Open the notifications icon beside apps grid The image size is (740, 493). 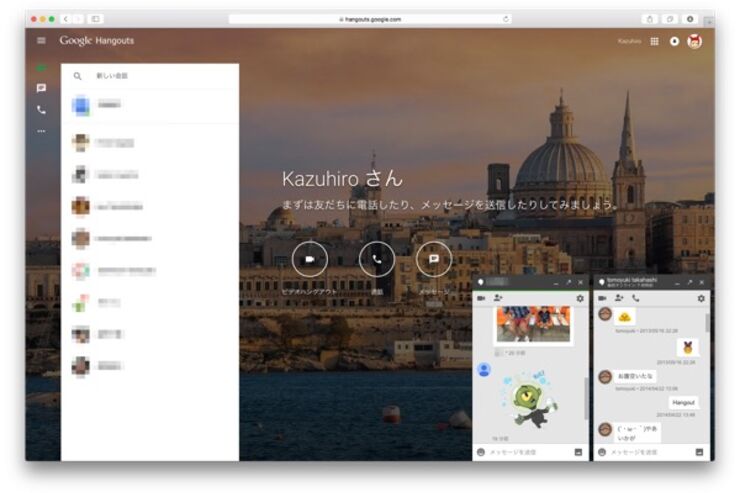[674, 42]
